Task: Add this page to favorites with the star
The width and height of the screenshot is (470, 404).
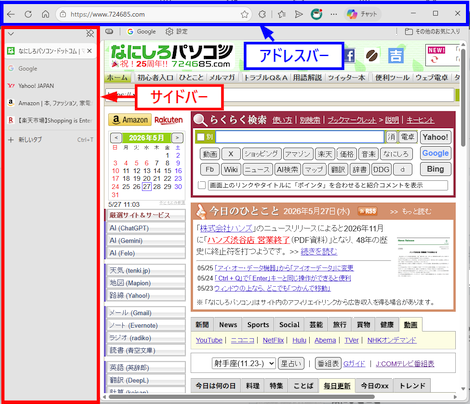Action: [245, 14]
